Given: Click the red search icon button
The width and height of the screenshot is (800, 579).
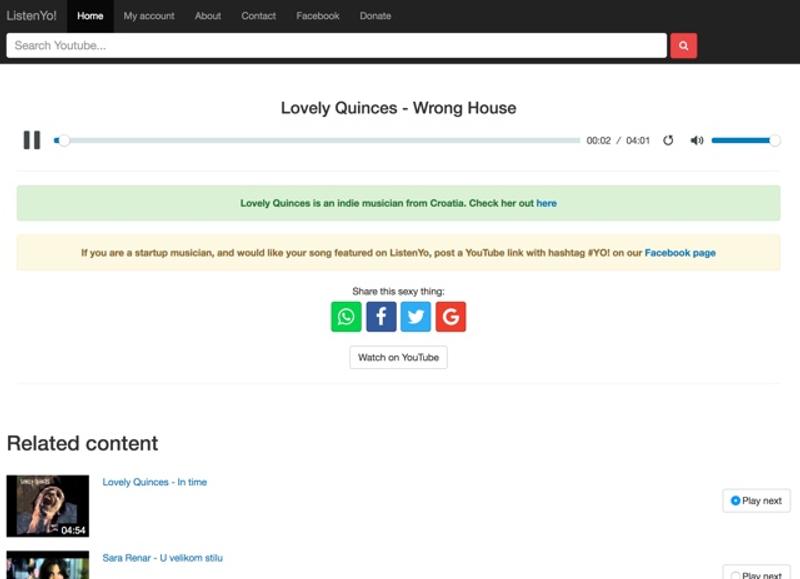Looking at the screenshot, I should tap(684, 46).
